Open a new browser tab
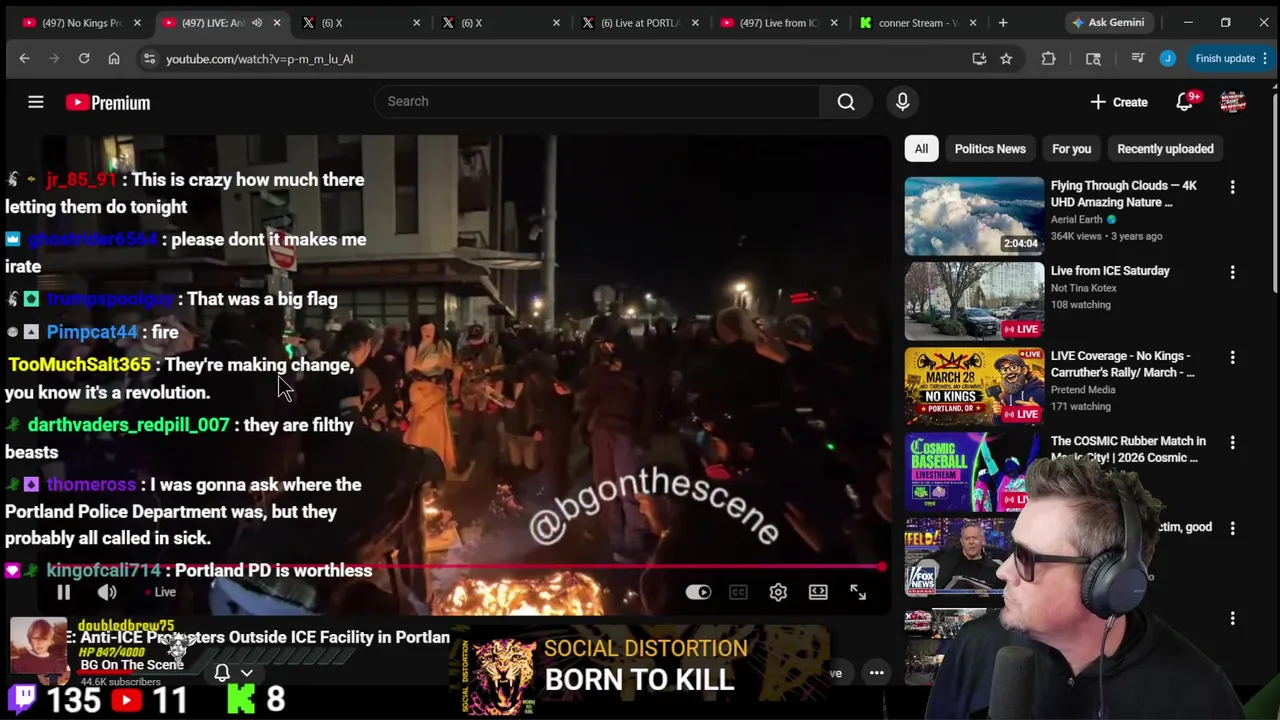The width and height of the screenshot is (1280, 720). [x=1002, y=22]
